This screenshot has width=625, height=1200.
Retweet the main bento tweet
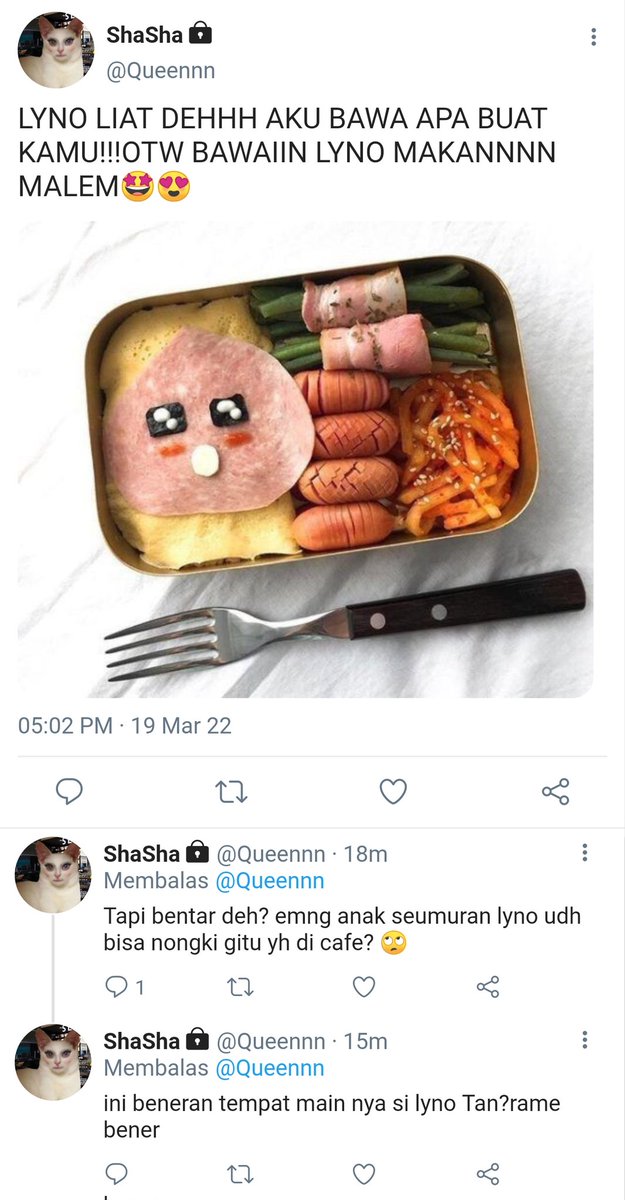231,792
